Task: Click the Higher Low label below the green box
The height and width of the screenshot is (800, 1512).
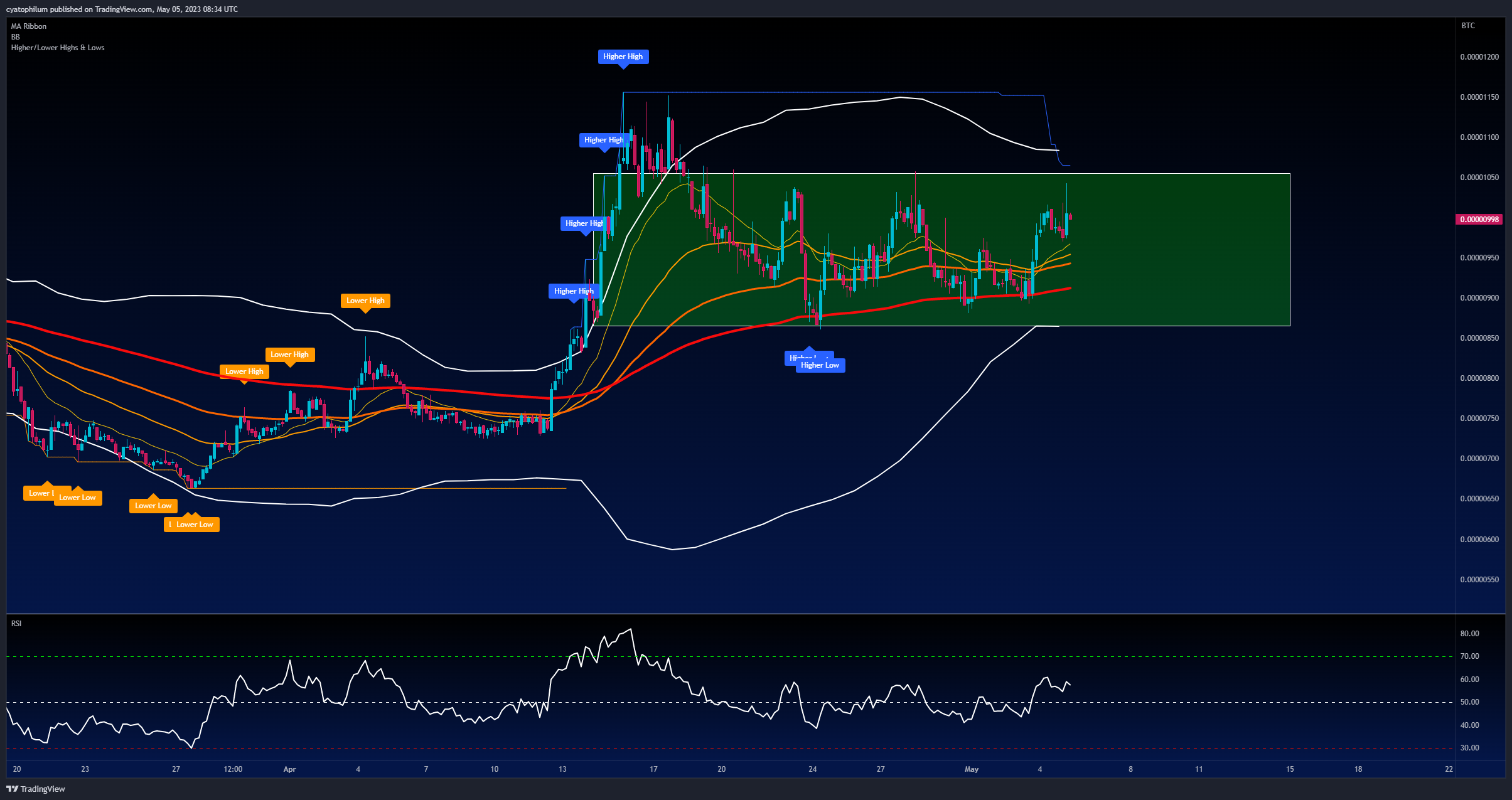Action: click(820, 365)
